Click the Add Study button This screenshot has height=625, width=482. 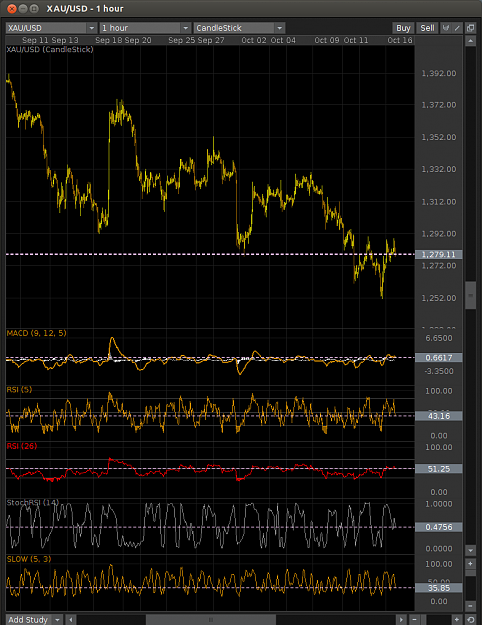click(29, 619)
